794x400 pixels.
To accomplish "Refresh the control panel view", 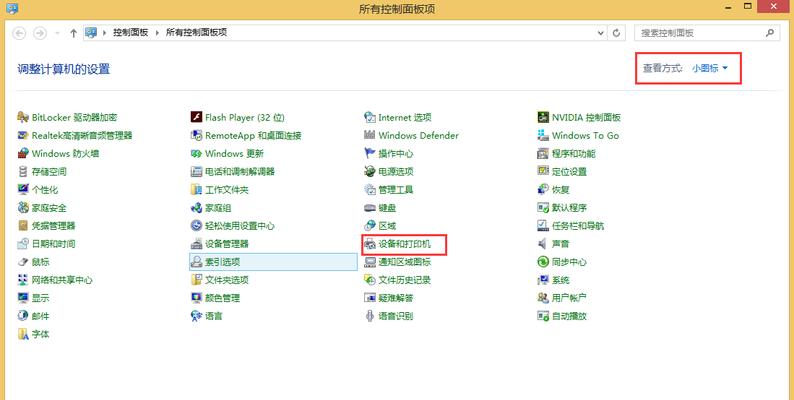I will click(x=616, y=33).
